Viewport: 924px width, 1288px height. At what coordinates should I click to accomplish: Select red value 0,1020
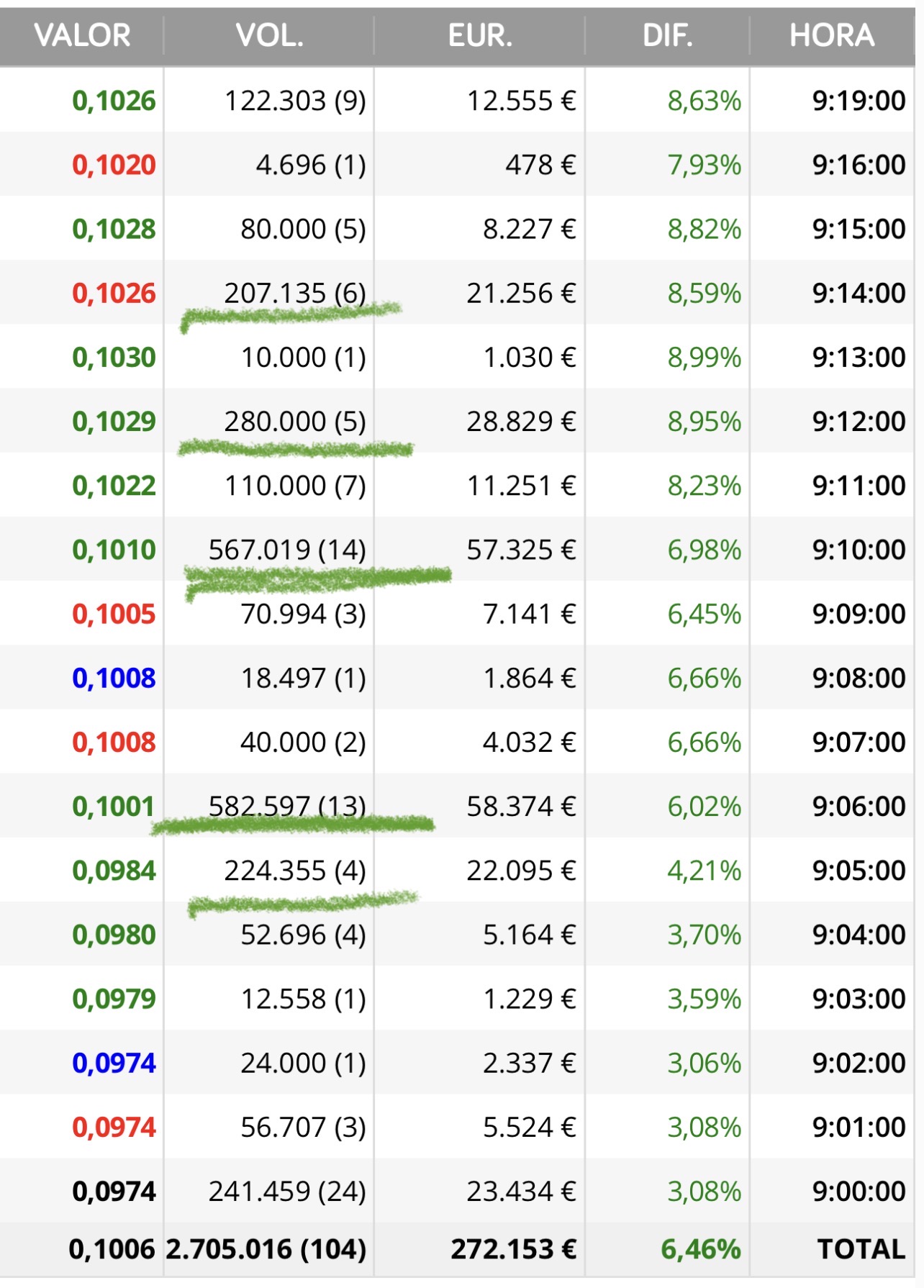[x=114, y=165]
